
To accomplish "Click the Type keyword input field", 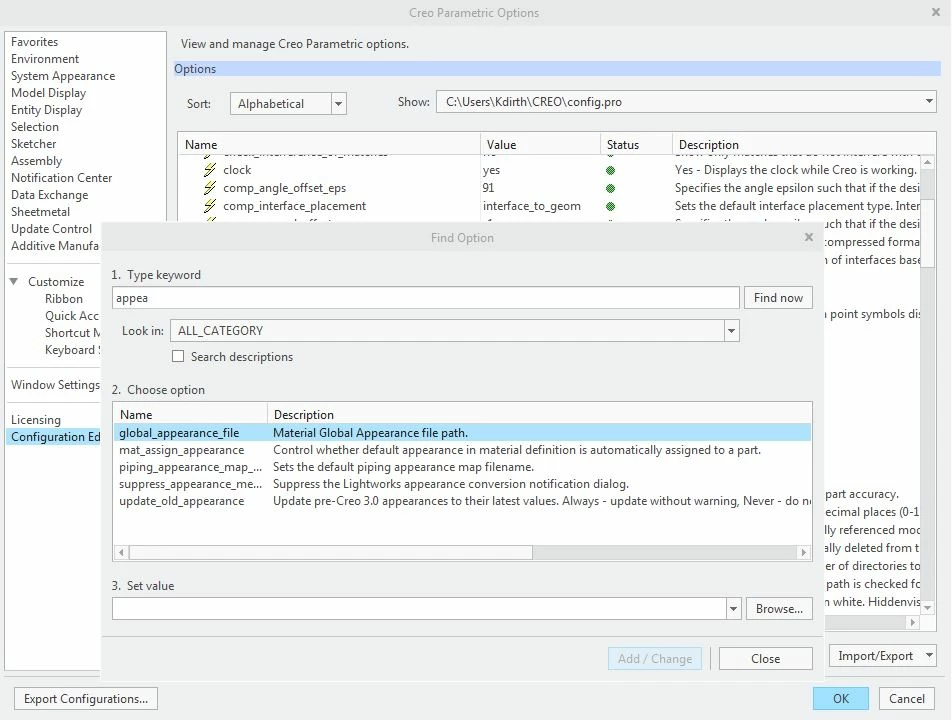I will pyautogui.click(x=426, y=297).
